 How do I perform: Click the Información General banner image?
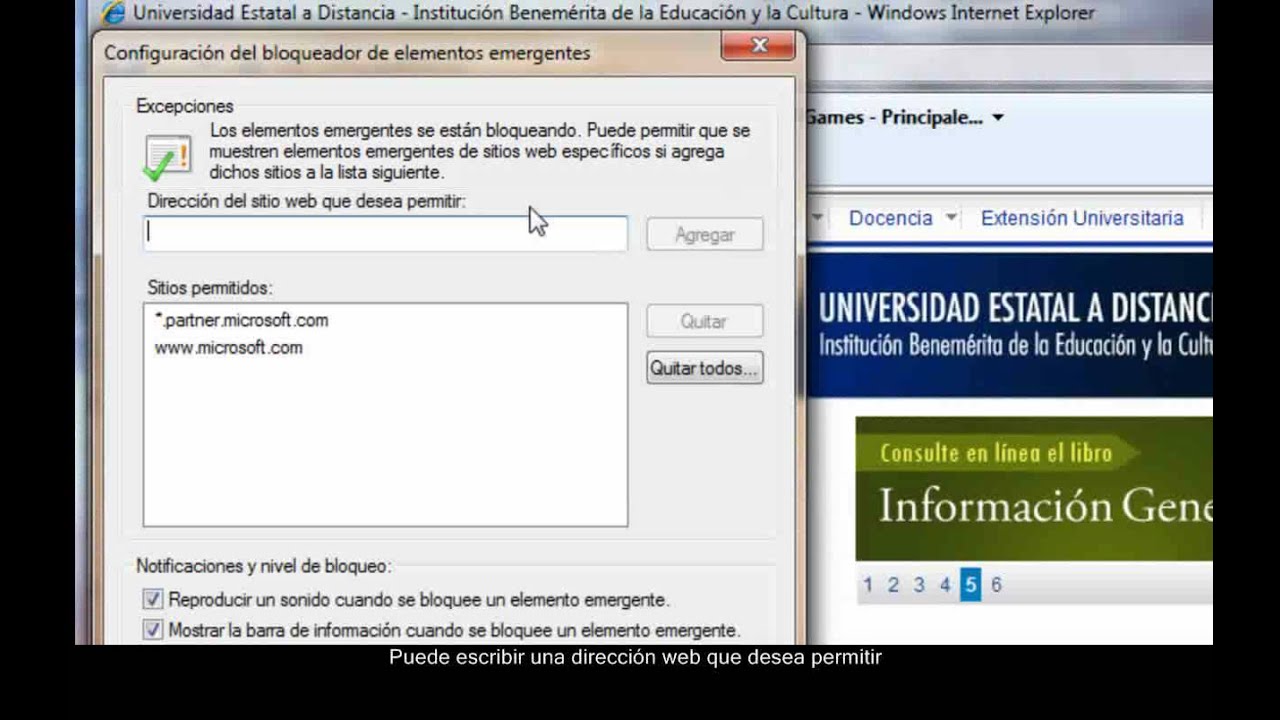point(1034,489)
